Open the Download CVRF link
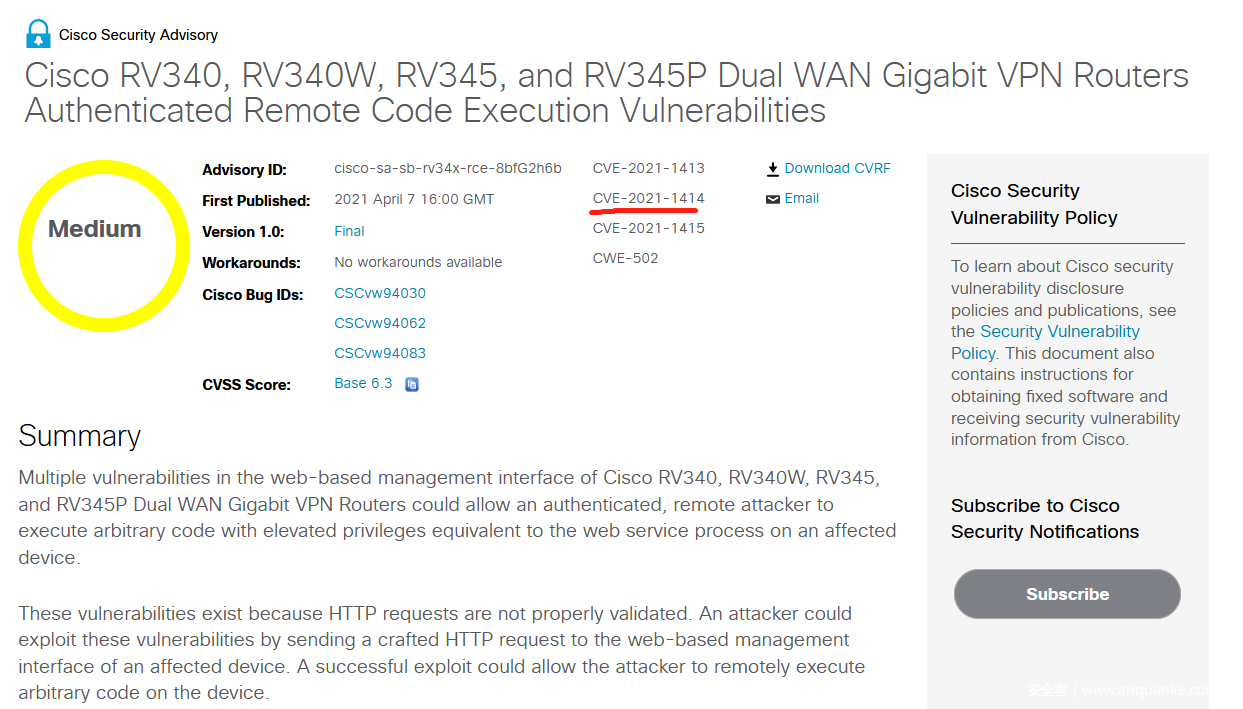 pyautogui.click(x=837, y=169)
